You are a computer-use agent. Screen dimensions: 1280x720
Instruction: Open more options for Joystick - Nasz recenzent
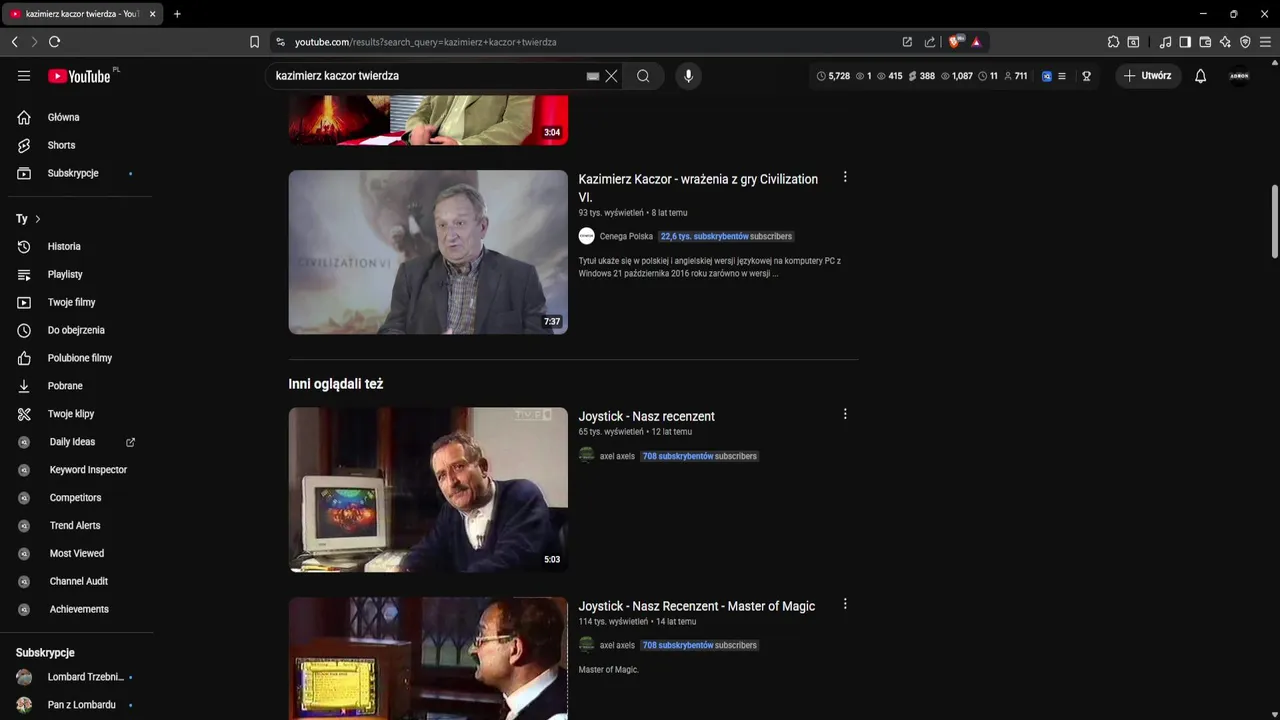tap(845, 414)
